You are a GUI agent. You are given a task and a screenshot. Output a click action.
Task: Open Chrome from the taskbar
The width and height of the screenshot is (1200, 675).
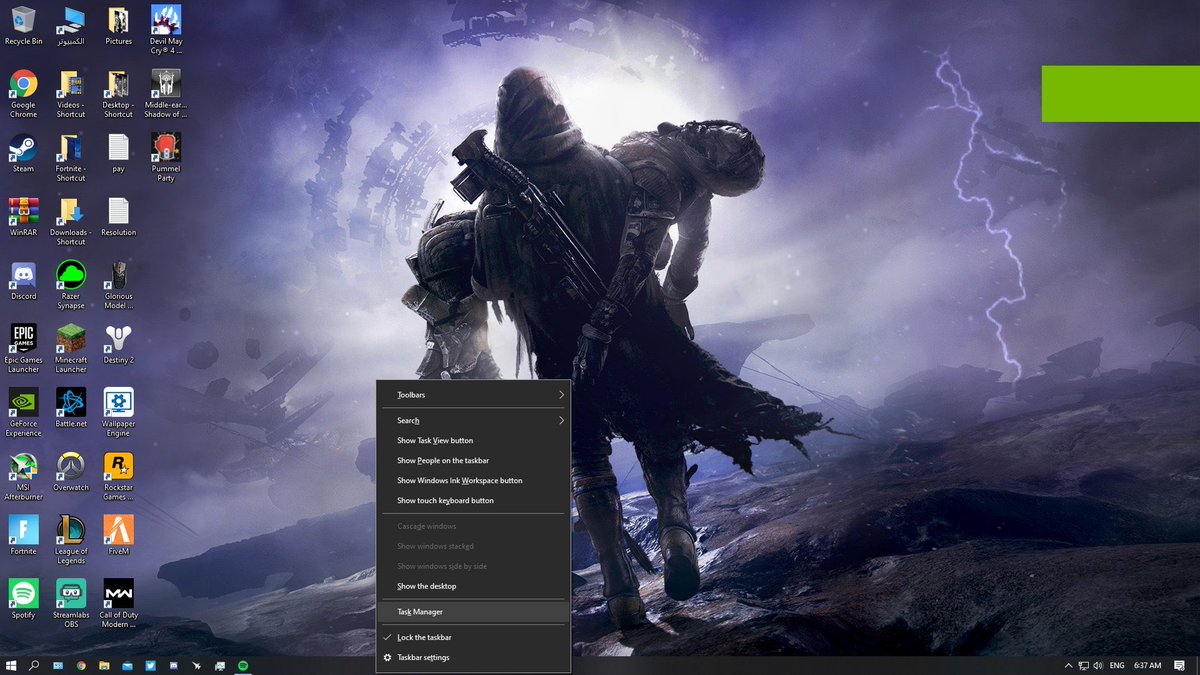coord(81,665)
